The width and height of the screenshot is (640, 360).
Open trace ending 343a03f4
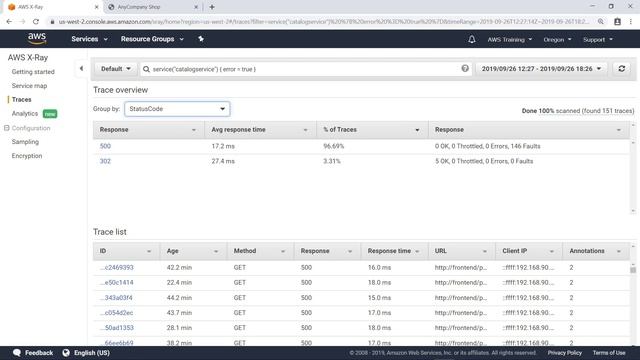116,298
